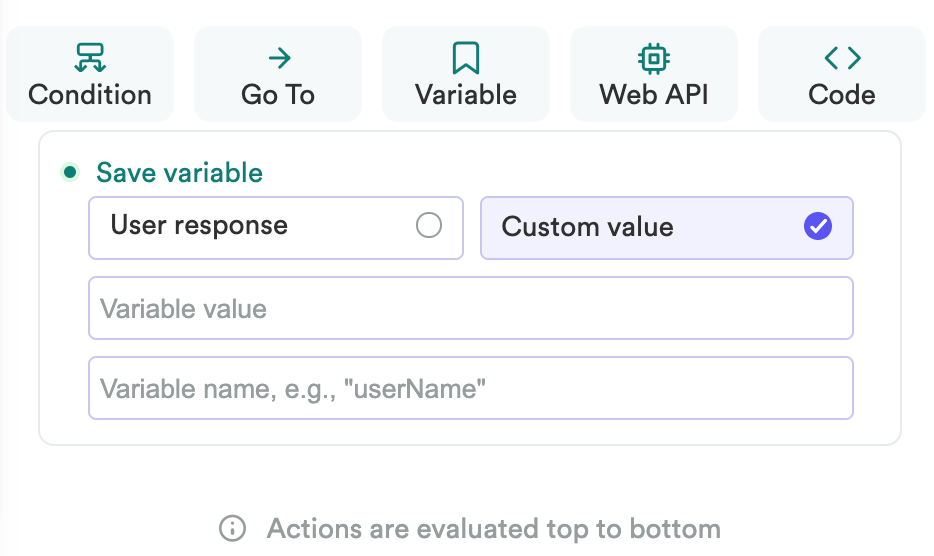Add a Code action via its label
The image size is (934, 556).
click(842, 95)
